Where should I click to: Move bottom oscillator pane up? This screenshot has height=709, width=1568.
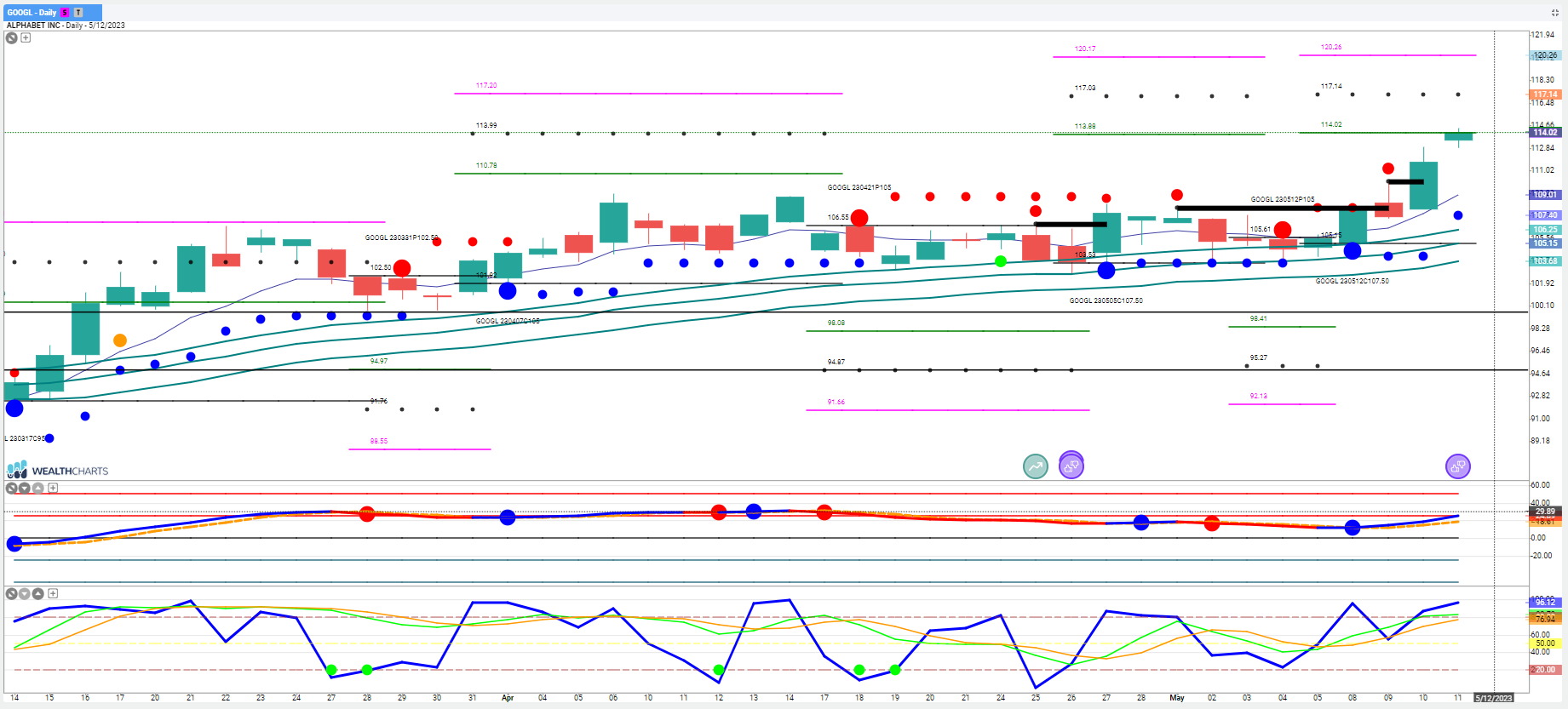[38, 593]
